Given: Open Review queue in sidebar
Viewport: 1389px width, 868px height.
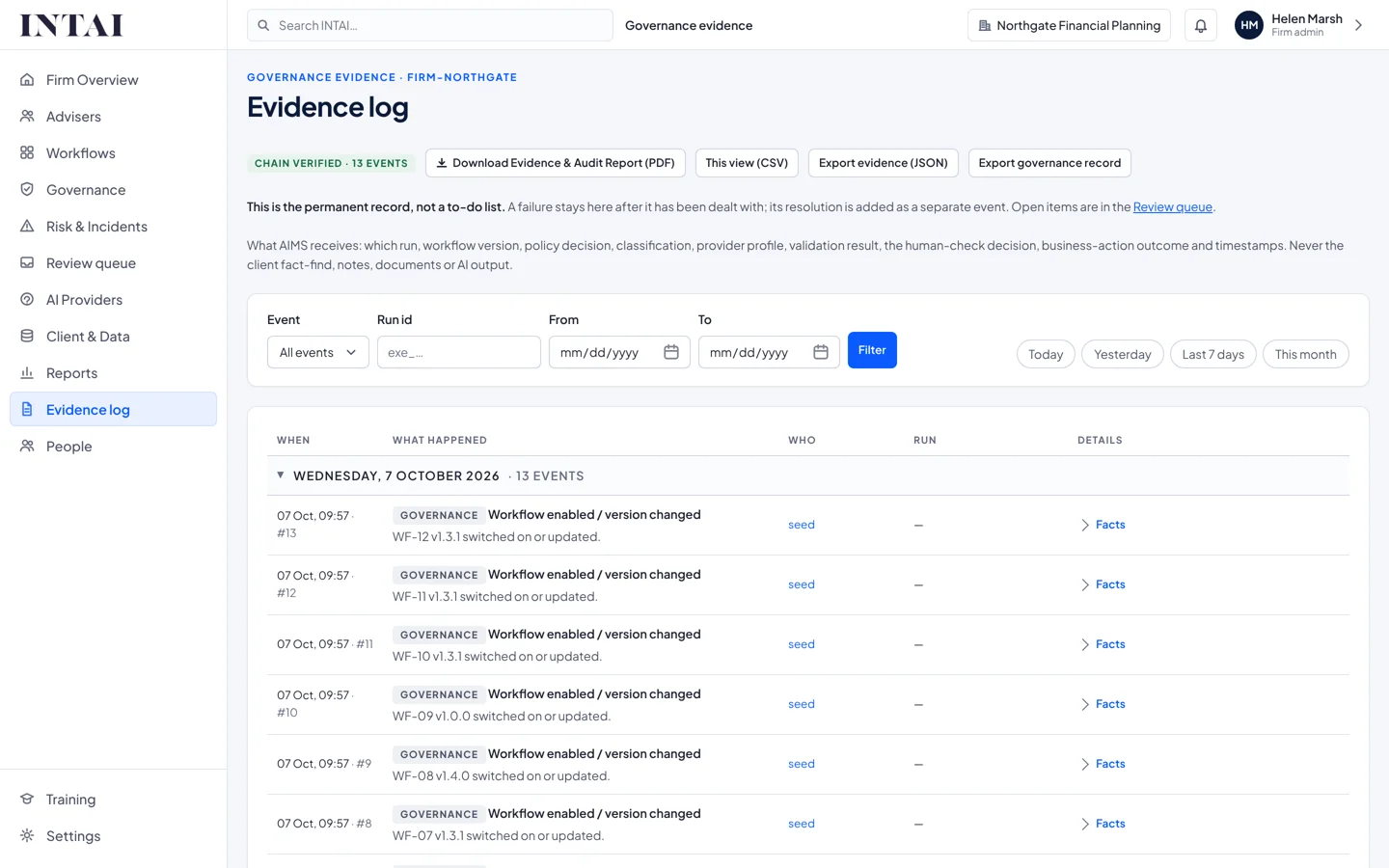Looking at the screenshot, I should (113, 263).
